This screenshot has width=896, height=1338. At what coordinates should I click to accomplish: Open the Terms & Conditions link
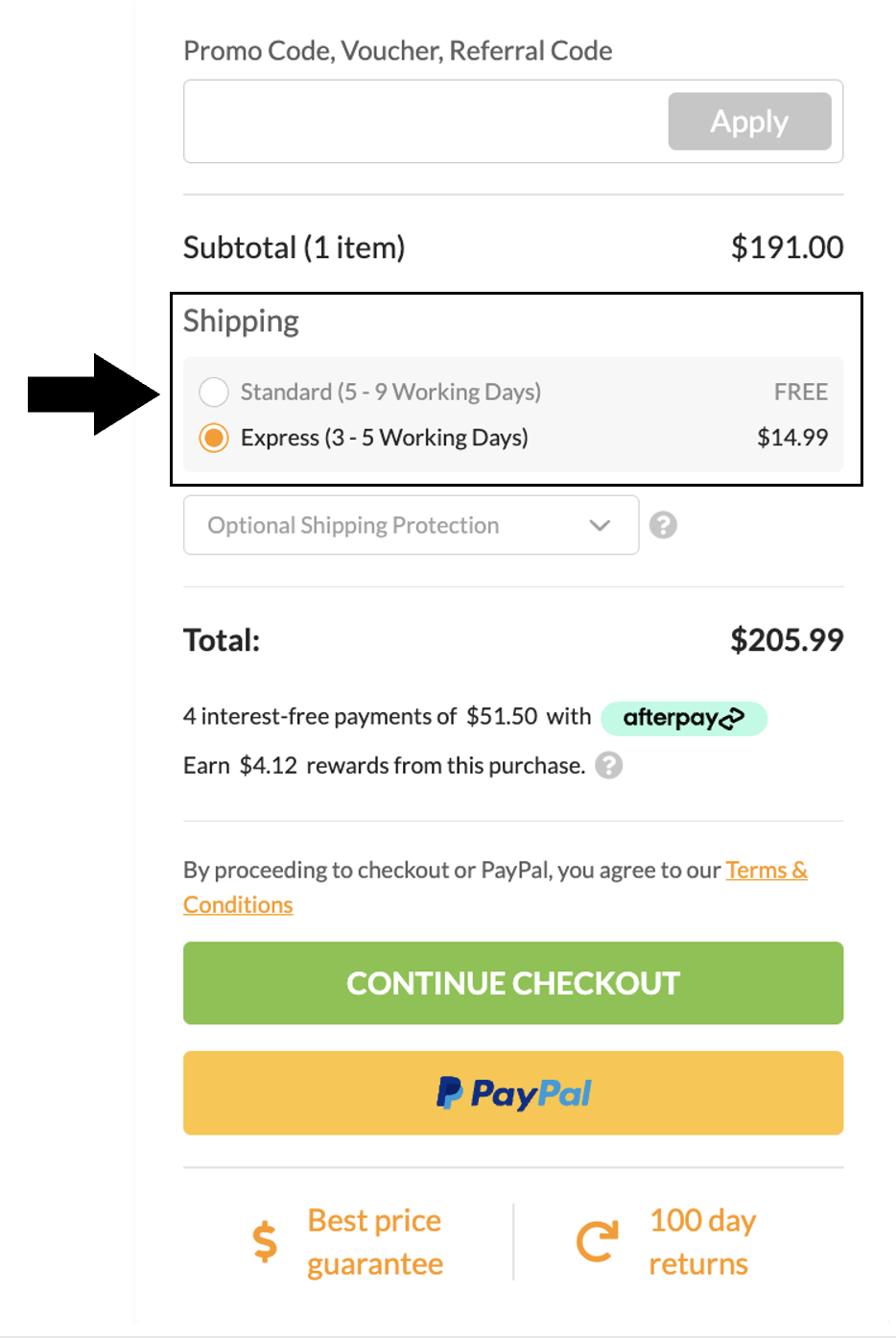766,871
